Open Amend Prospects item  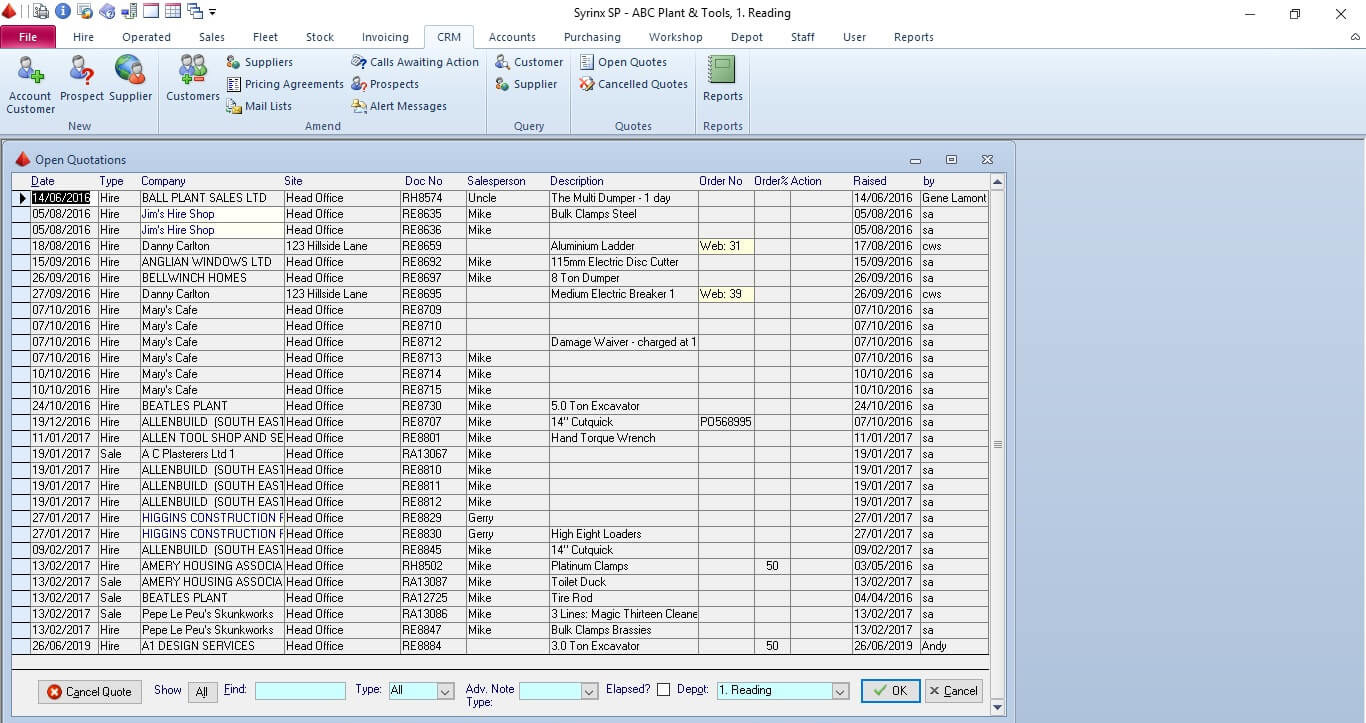pos(385,84)
